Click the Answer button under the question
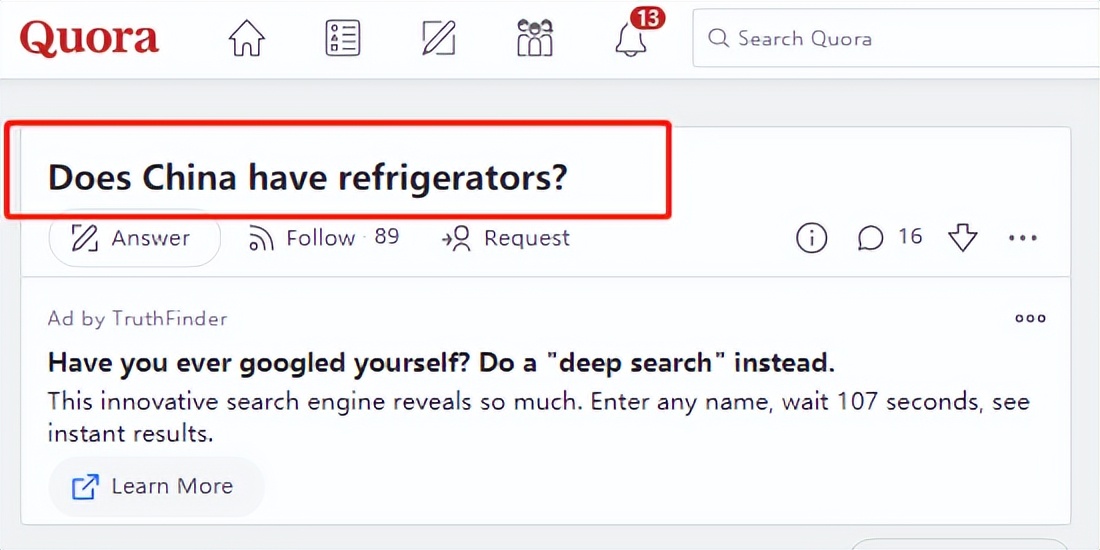Viewport: 1100px width, 550px height. pyautogui.click(x=134, y=238)
